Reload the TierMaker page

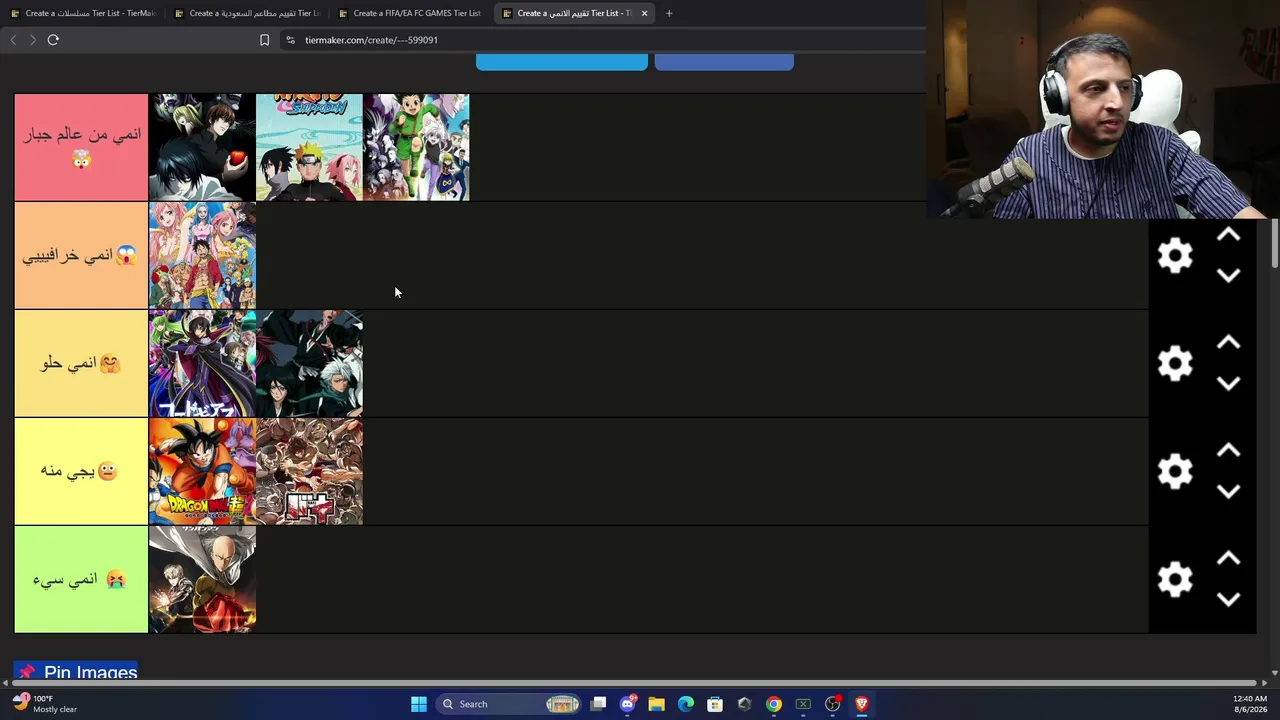point(53,40)
